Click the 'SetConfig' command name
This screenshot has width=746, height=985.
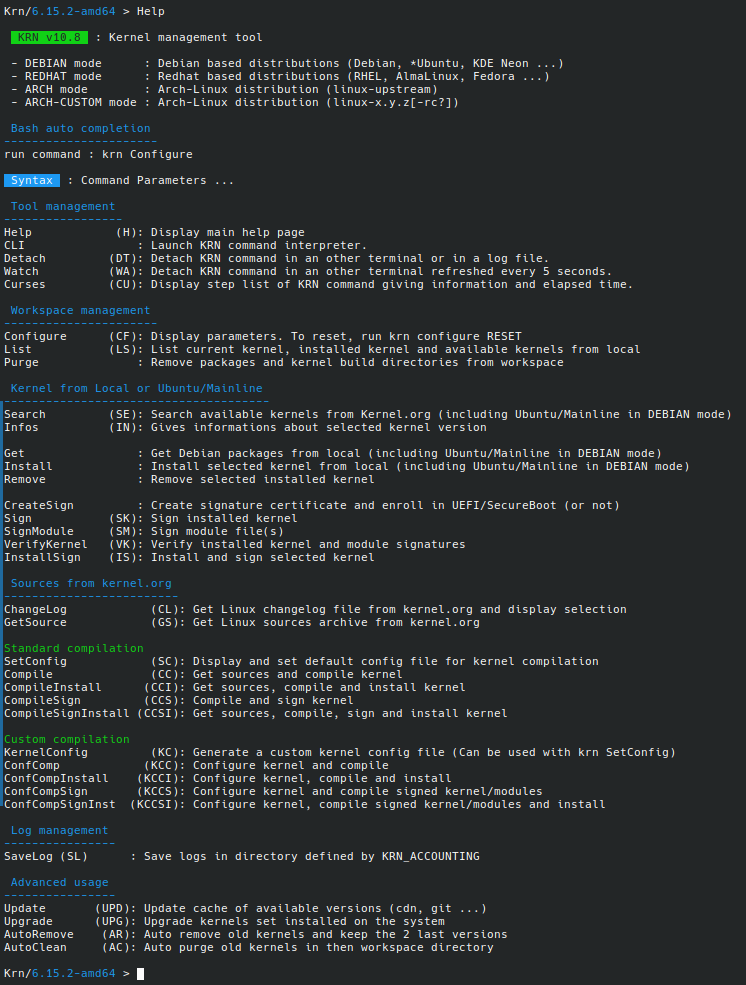(35, 661)
